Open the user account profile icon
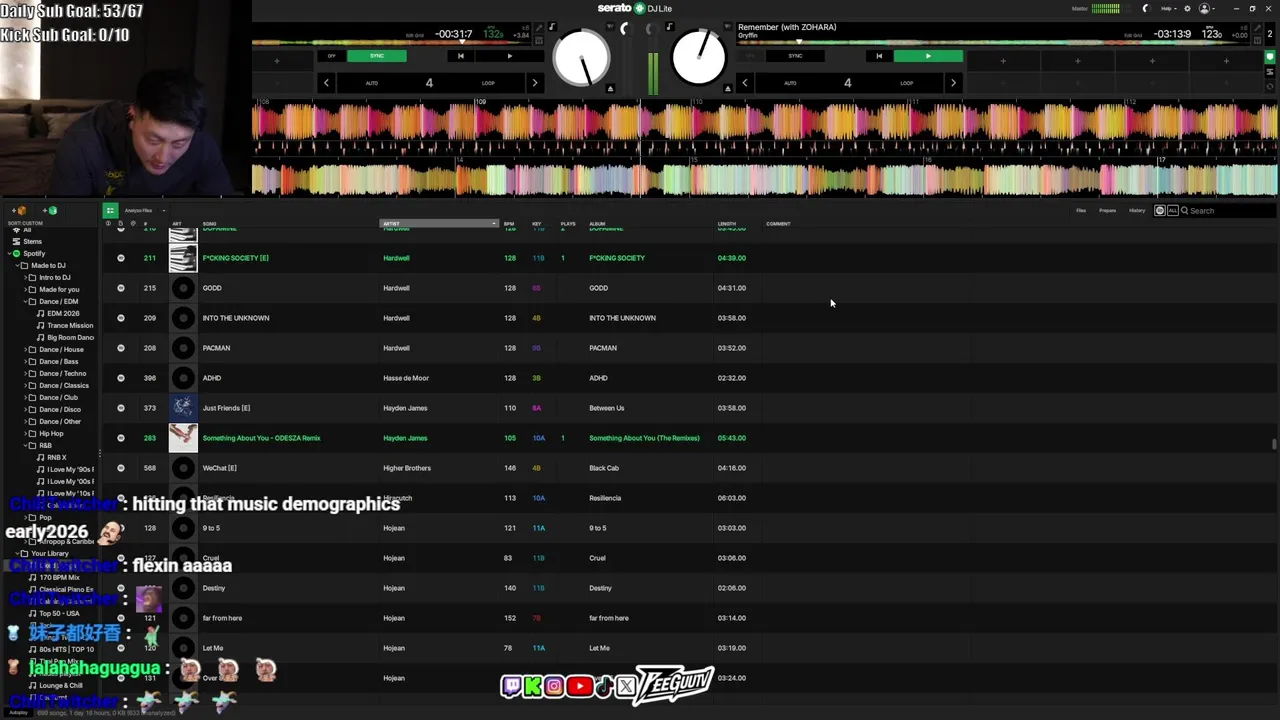Viewport: 1280px width, 720px height. pyautogui.click(x=1204, y=8)
